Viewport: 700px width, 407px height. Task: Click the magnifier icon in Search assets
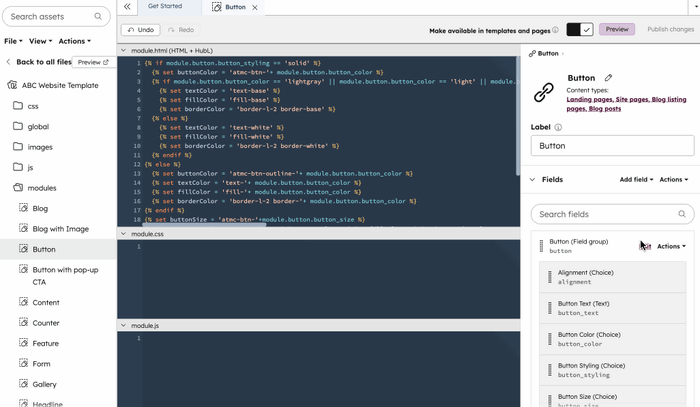98,17
